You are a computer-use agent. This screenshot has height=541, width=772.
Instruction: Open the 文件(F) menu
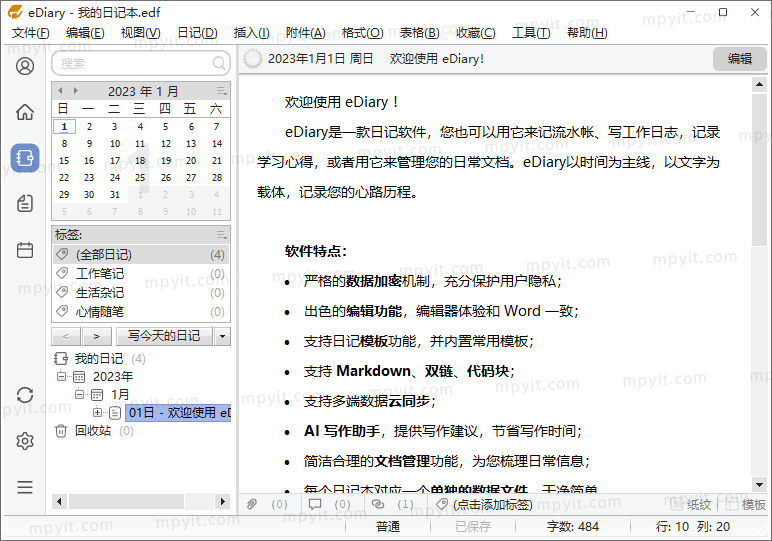(x=31, y=33)
